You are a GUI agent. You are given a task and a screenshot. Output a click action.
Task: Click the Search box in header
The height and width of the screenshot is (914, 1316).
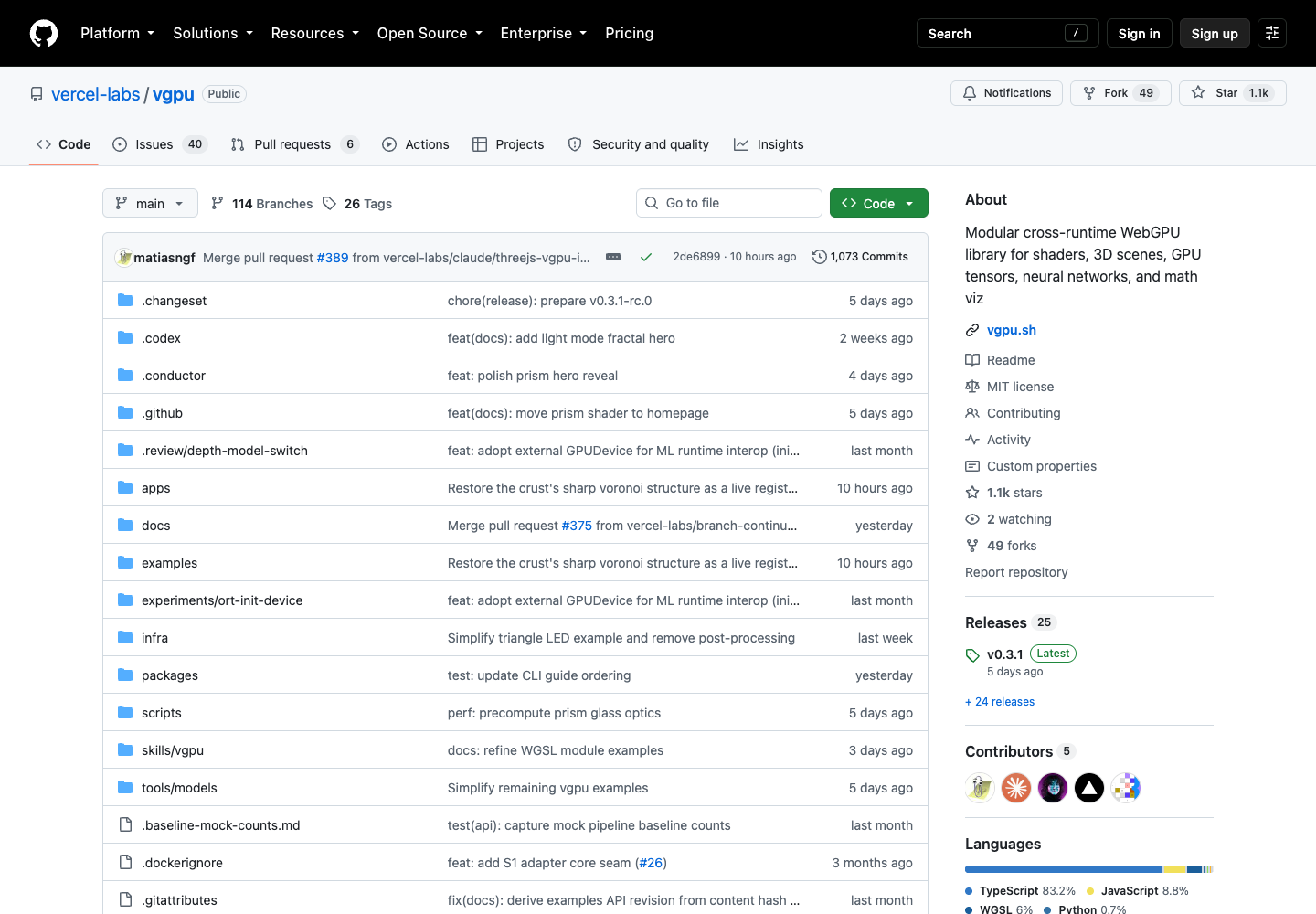(1008, 33)
